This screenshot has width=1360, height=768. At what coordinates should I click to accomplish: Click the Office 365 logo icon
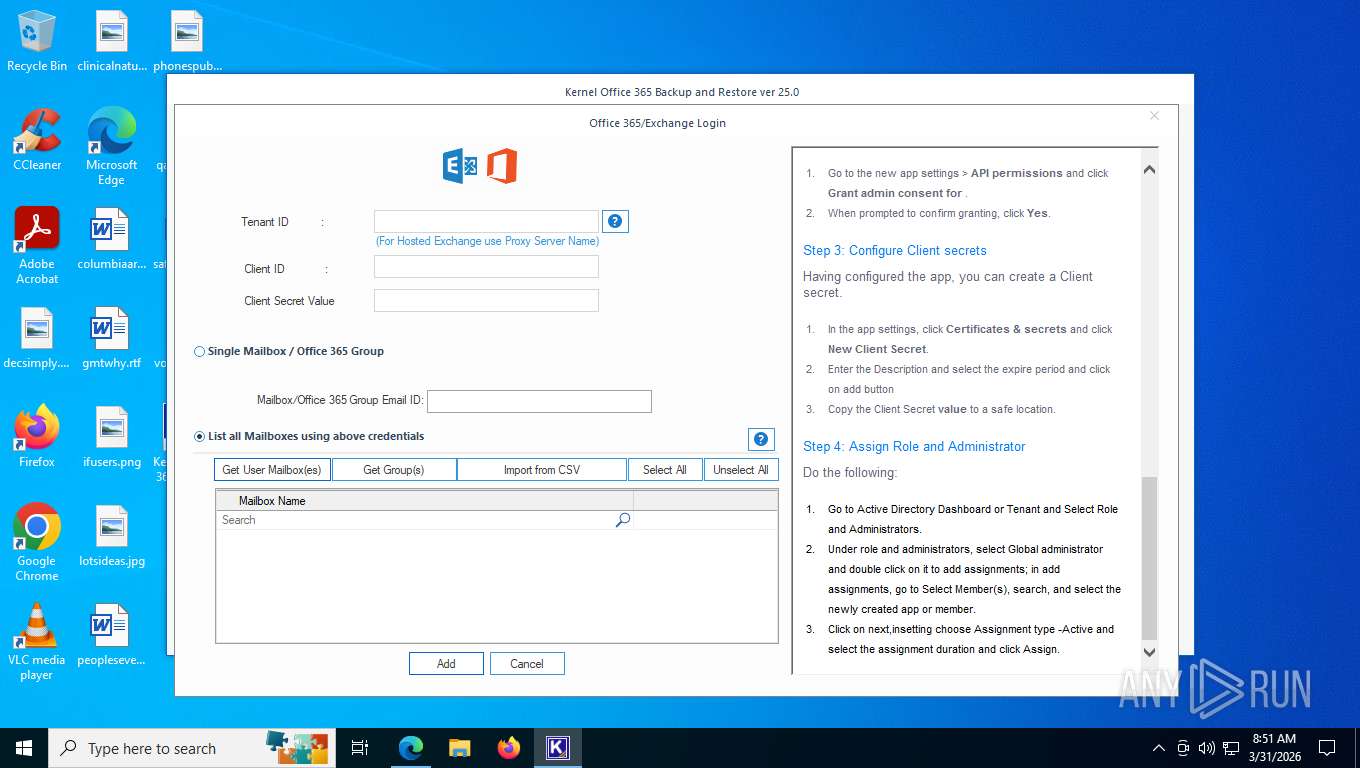[502, 166]
